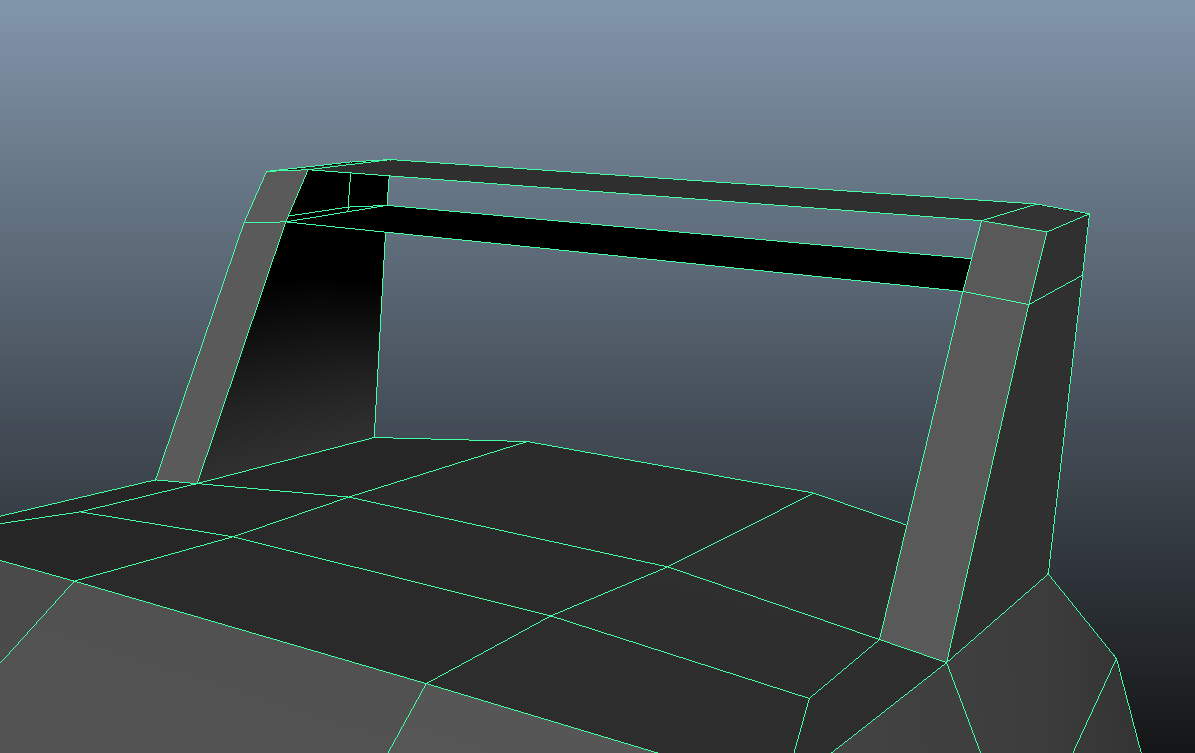Click the top-right corner vertex of the roof bar
This screenshot has height=753, width=1195.
point(1088,214)
